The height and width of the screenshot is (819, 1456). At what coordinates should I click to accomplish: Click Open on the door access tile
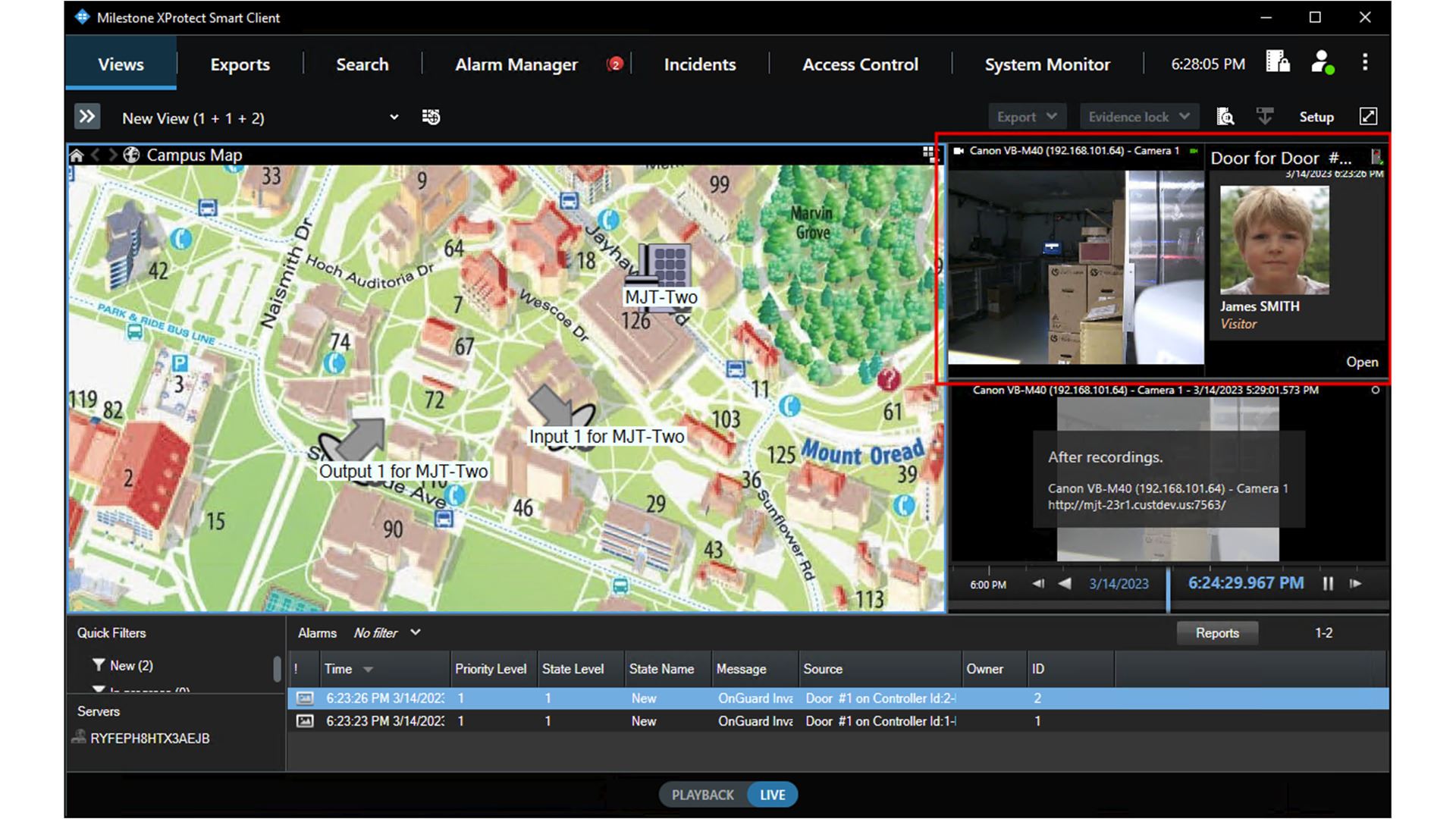point(1362,362)
